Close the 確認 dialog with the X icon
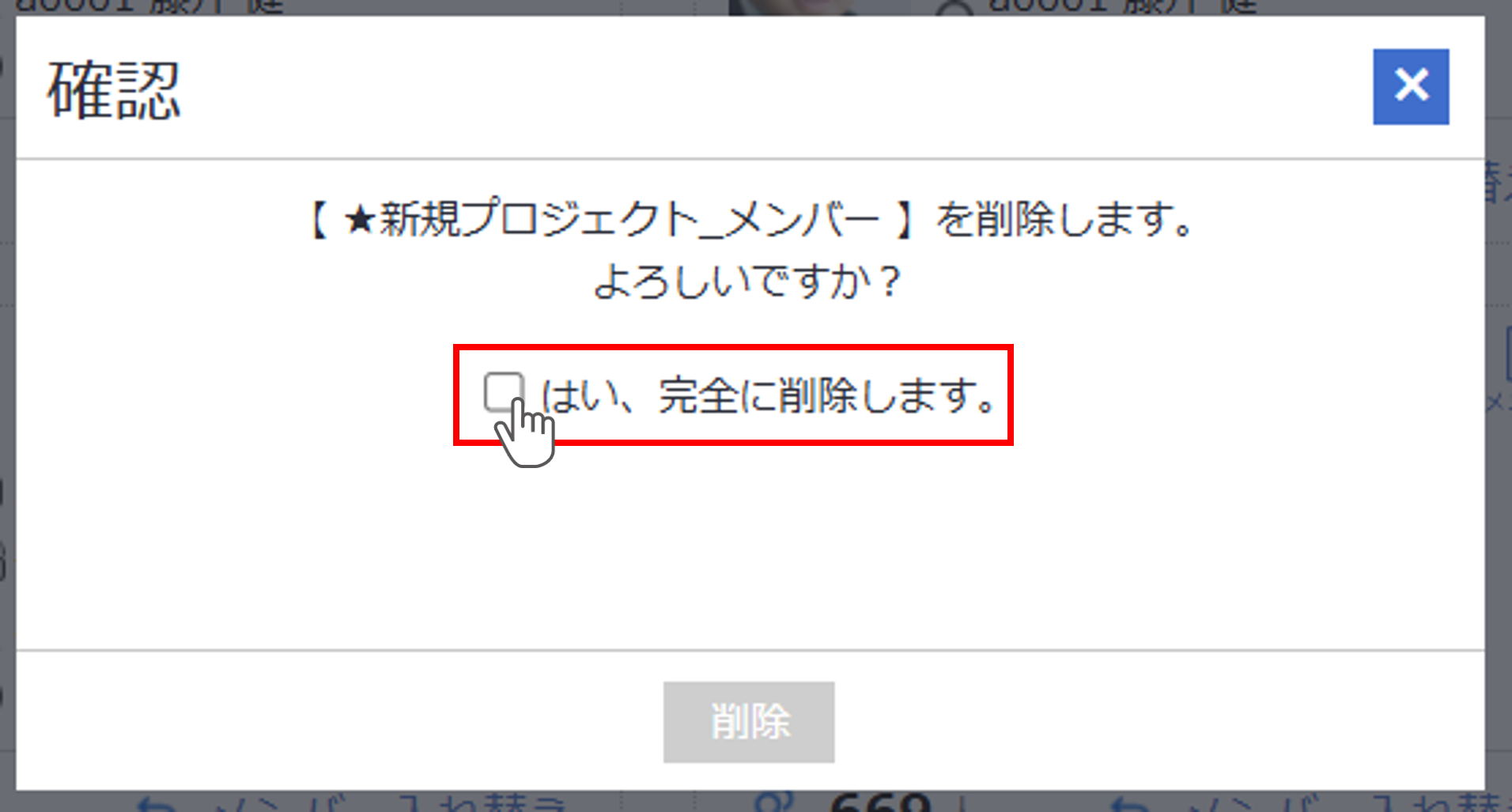 pos(1411,86)
